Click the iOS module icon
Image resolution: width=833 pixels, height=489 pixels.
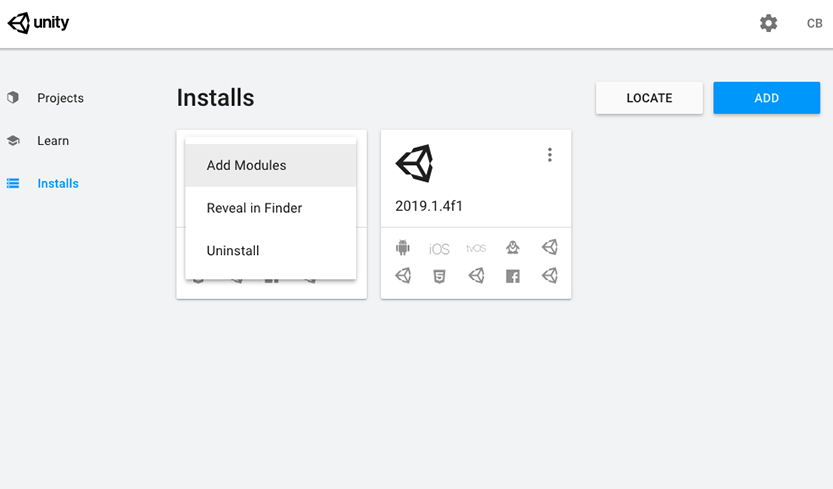click(x=439, y=249)
